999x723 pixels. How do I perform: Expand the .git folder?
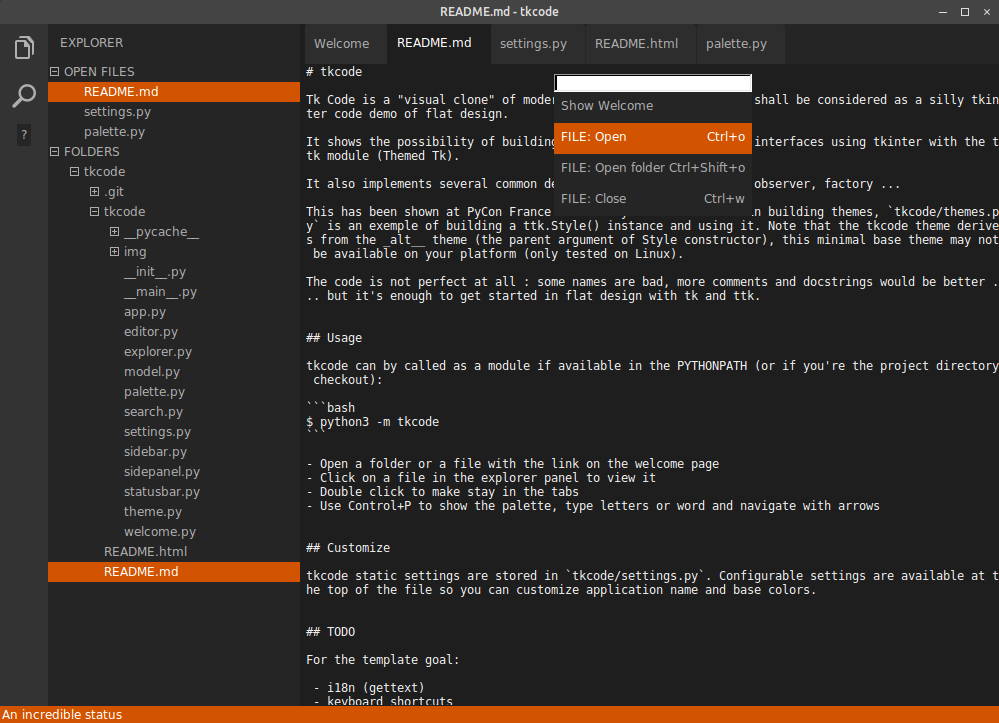(94, 191)
